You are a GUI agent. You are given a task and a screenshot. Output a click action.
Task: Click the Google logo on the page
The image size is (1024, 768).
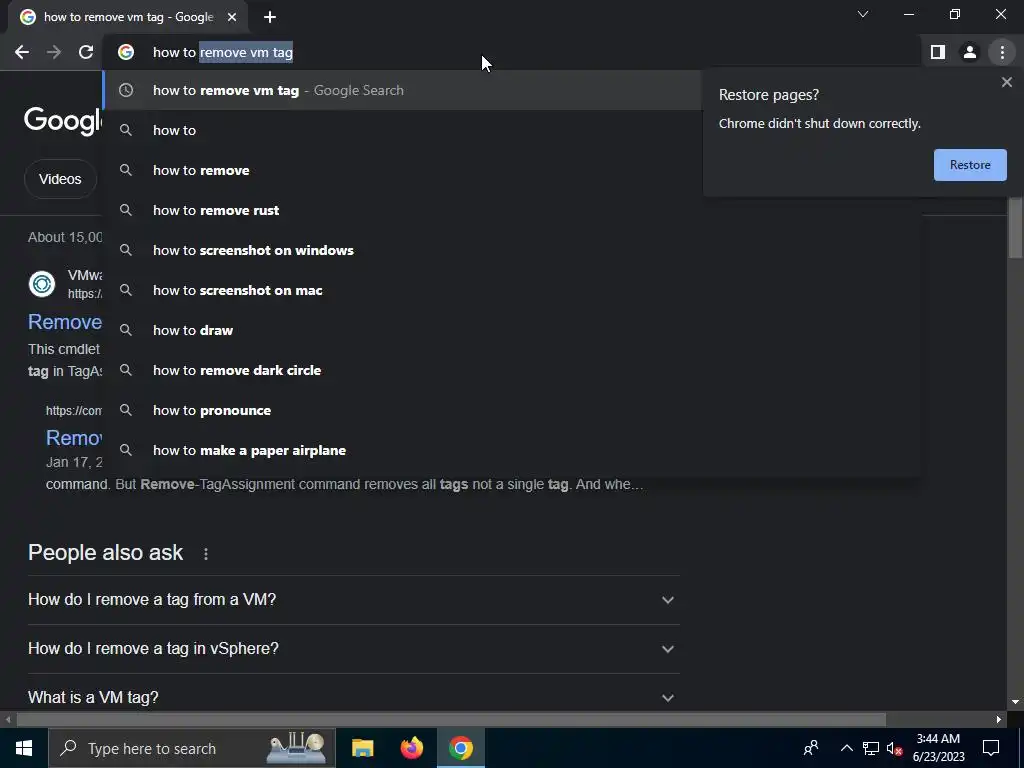(x=63, y=121)
